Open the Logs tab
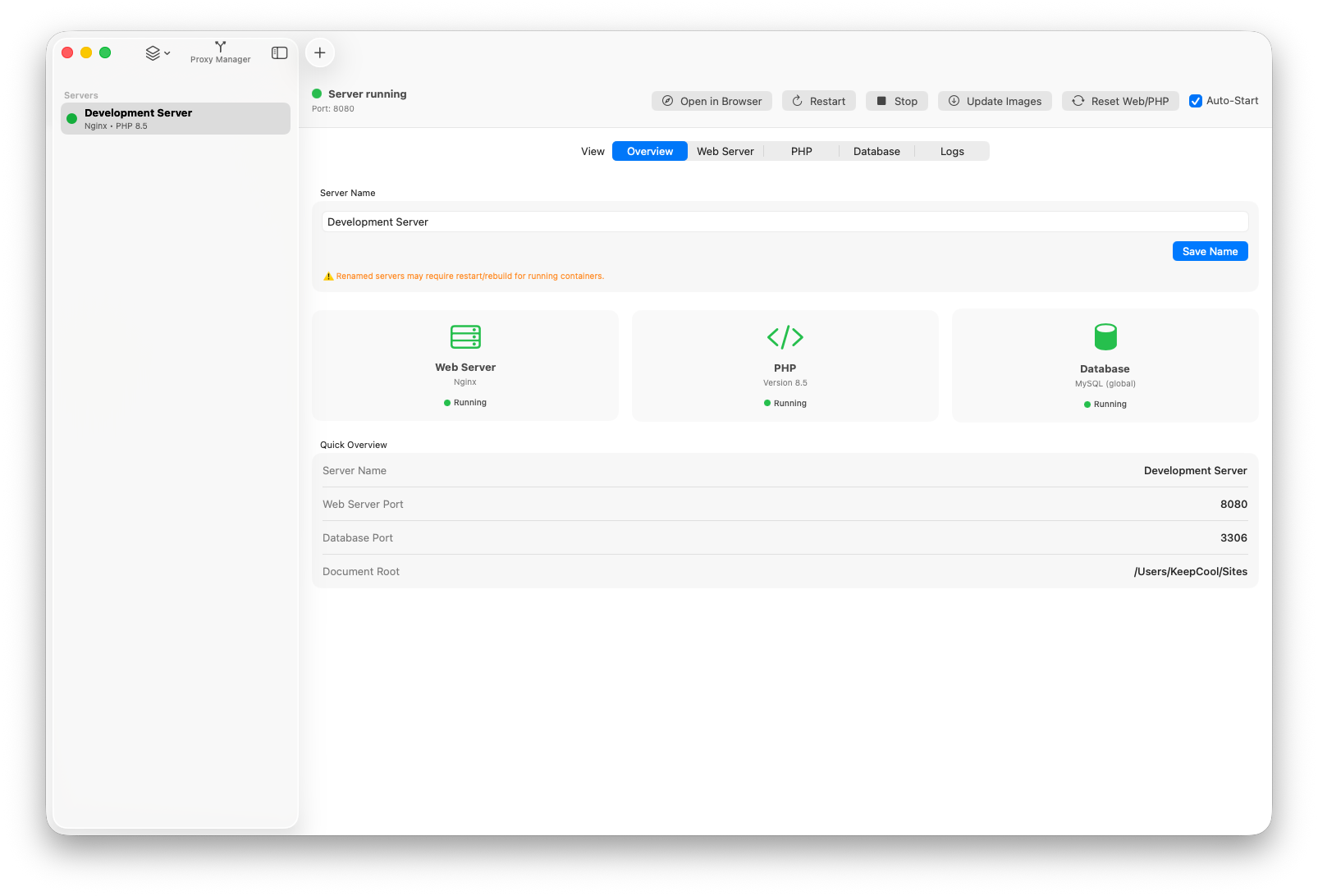1318x896 pixels. (952, 151)
